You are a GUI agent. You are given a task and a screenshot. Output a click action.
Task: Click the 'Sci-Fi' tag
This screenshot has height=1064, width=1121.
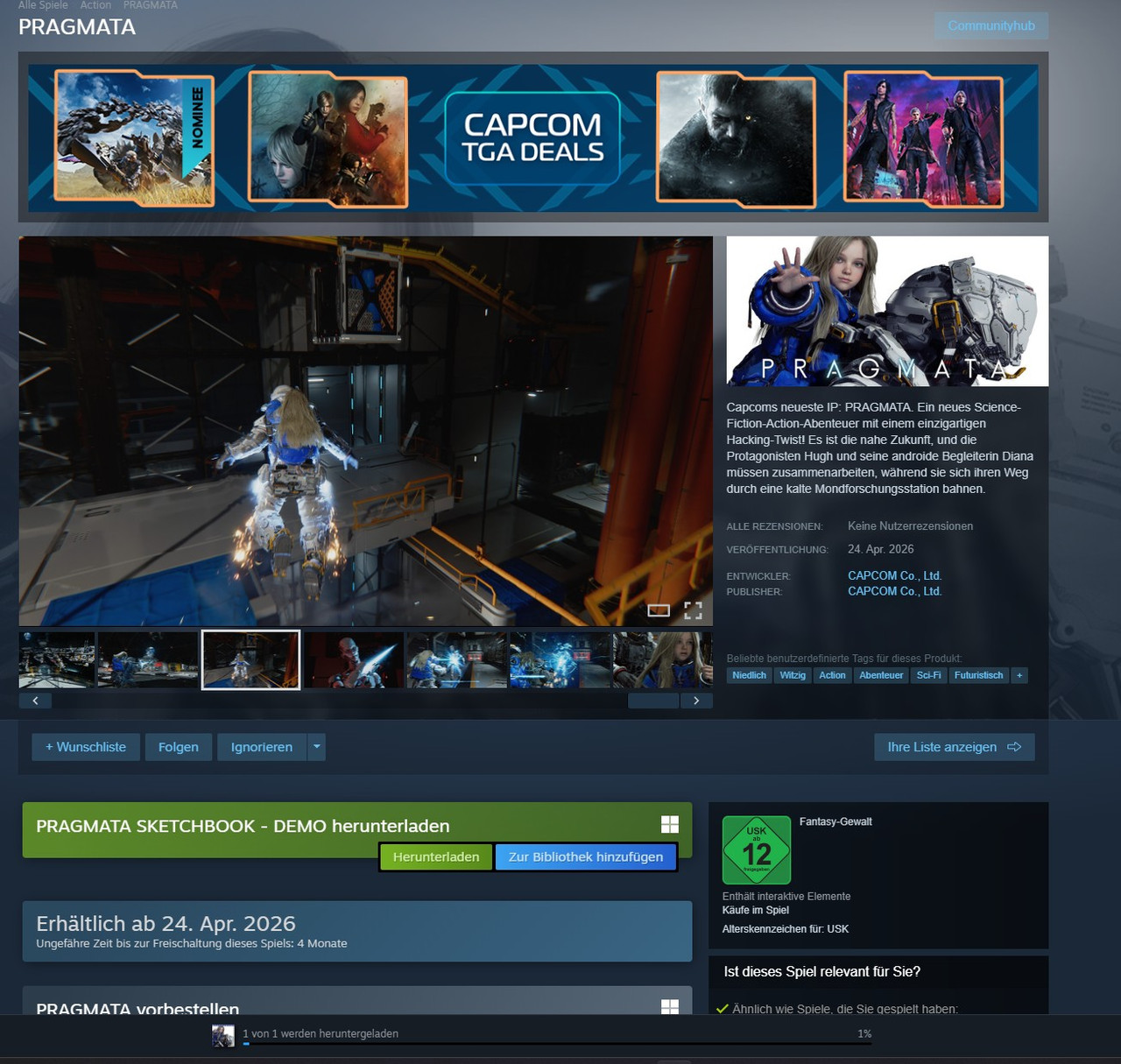(928, 675)
